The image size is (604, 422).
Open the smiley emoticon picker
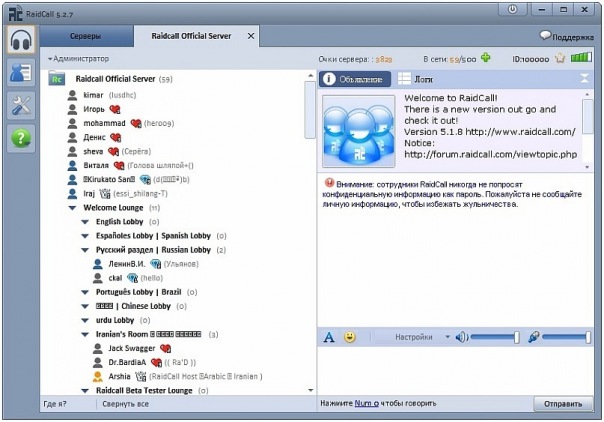[350, 337]
